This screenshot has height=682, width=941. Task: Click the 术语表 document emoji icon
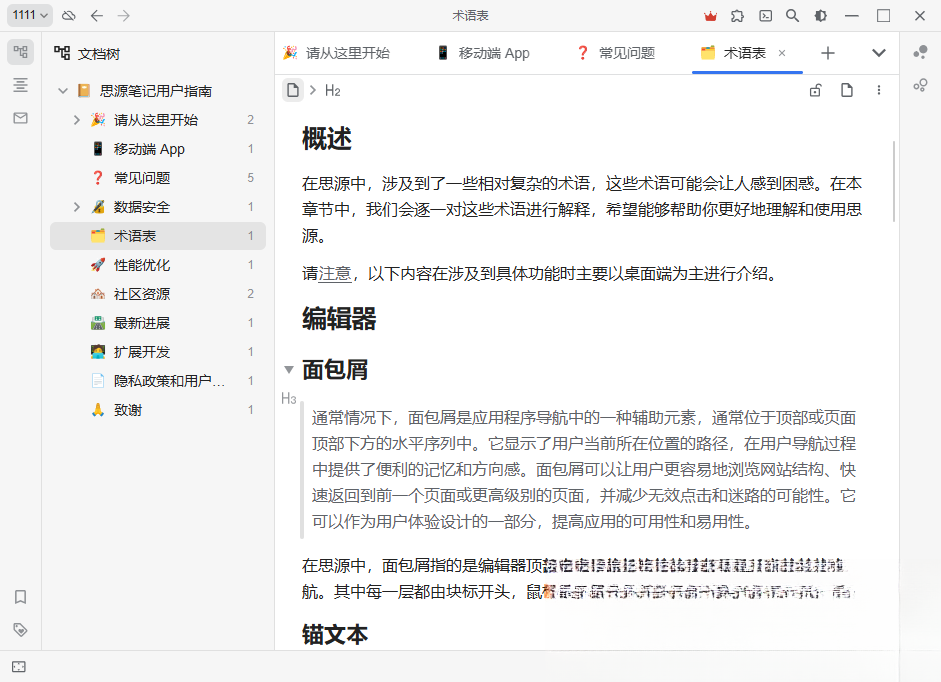(x=98, y=236)
